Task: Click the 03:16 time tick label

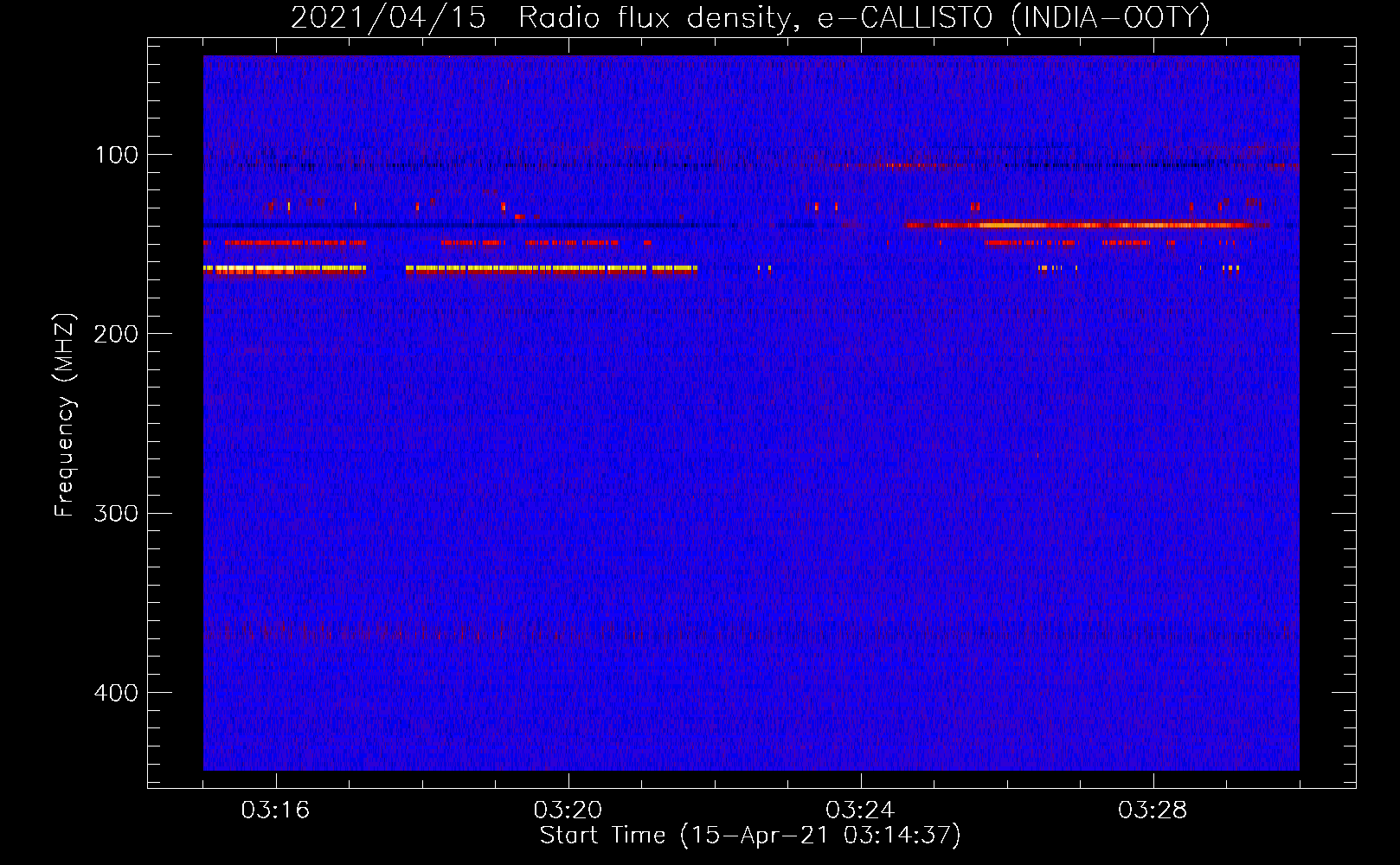Action: [275, 811]
